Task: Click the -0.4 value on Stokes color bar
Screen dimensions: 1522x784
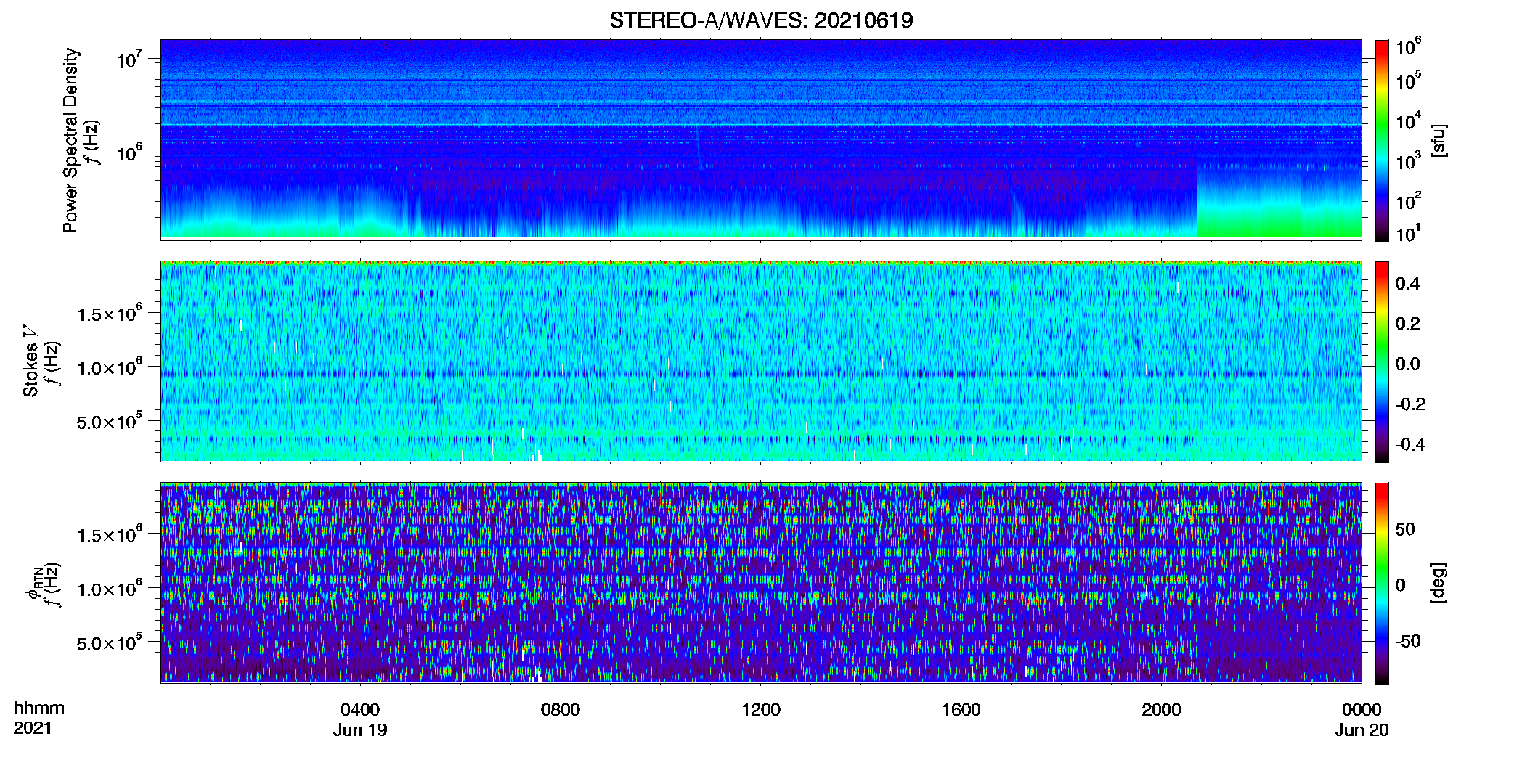Action: [x=1410, y=444]
